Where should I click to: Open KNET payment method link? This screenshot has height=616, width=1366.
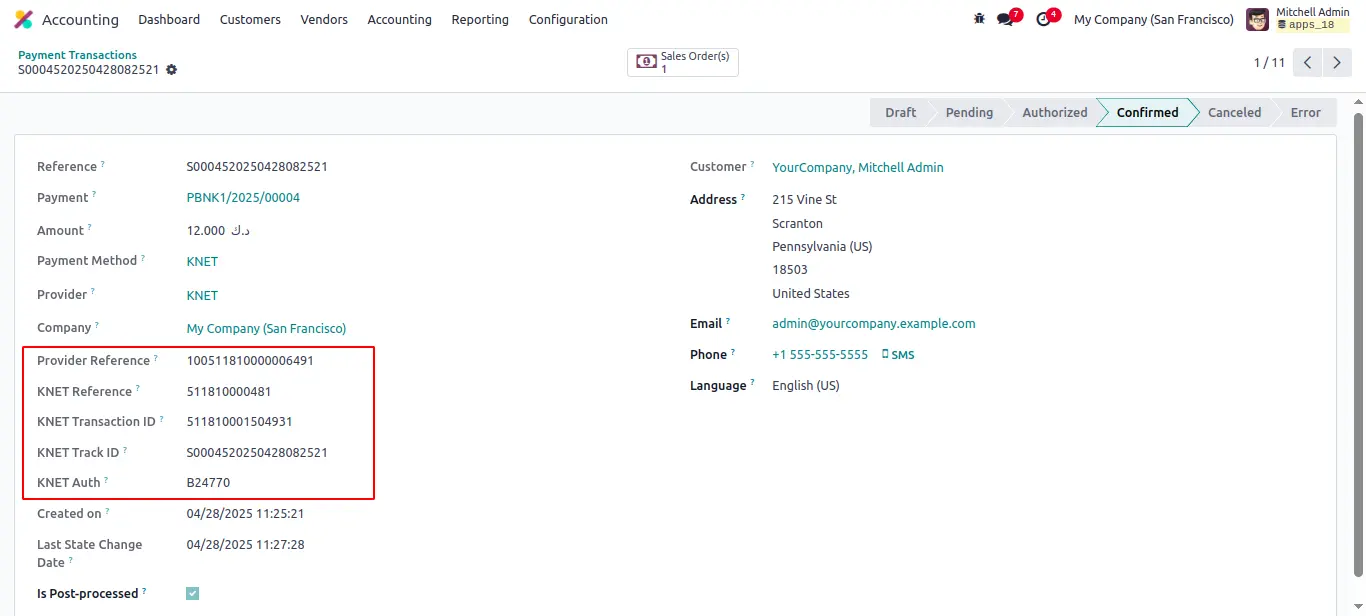pyautogui.click(x=202, y=262)
